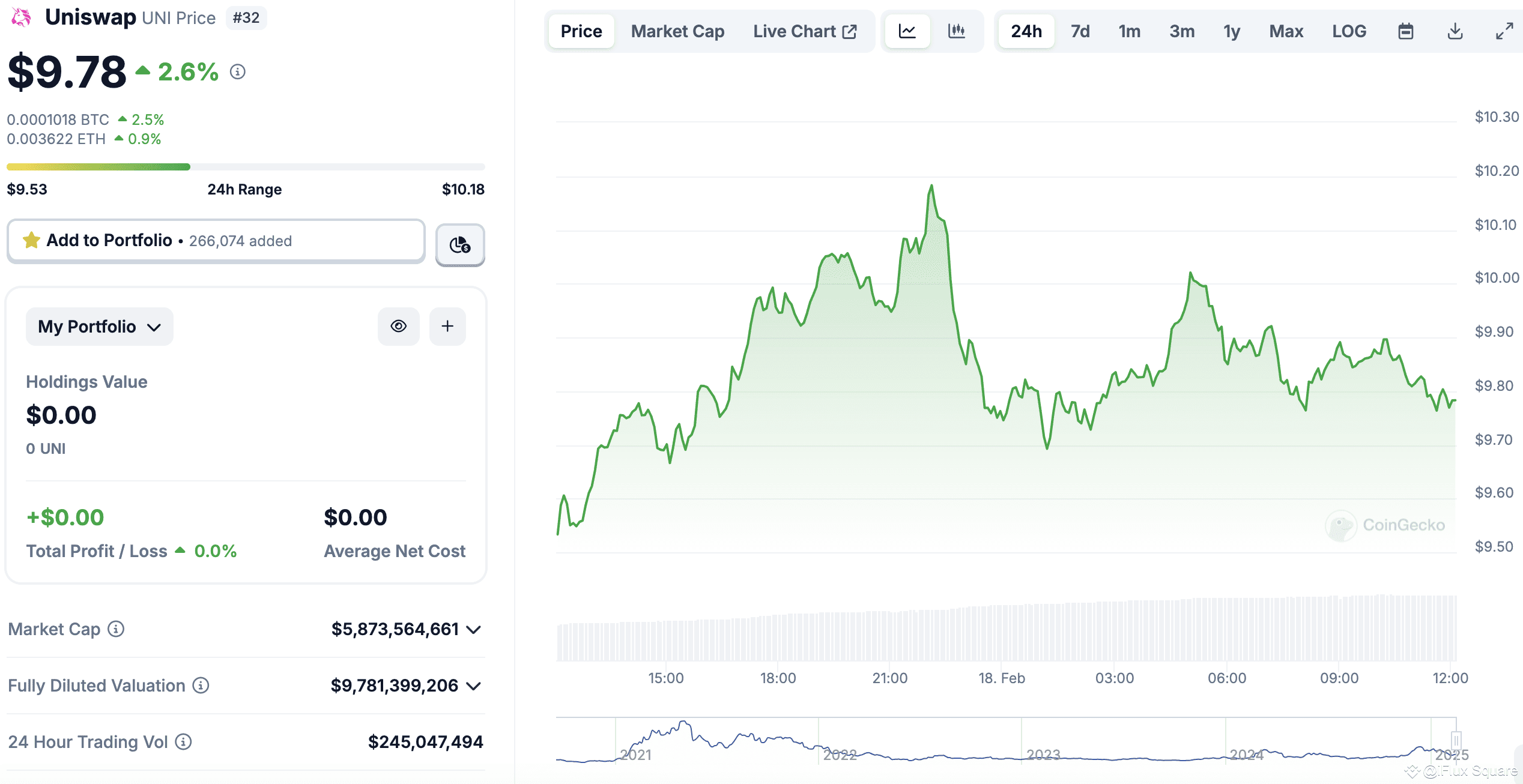1523x784 pixels.
Task: Switch to line chart view icon
Action: coord(907,31)
